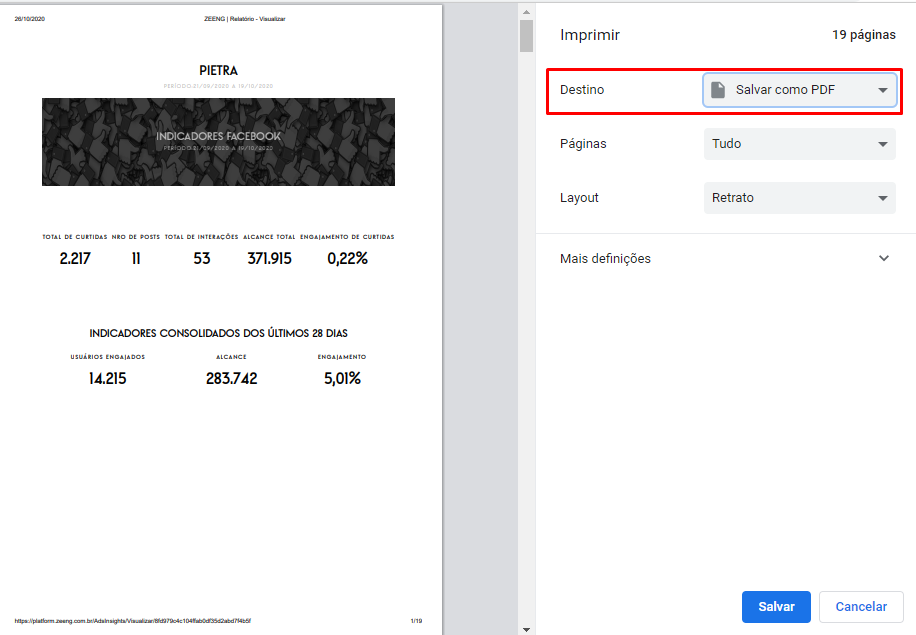The height and width of the screenshot is (635, 916).
Task: Click the 19 páginas count label
Action: coord(863,35)
